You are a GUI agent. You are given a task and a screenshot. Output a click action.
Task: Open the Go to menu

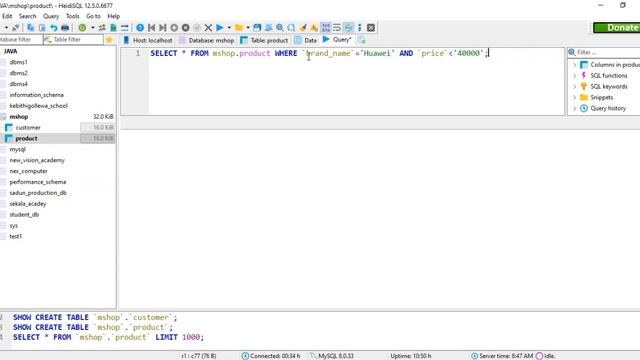93,16
